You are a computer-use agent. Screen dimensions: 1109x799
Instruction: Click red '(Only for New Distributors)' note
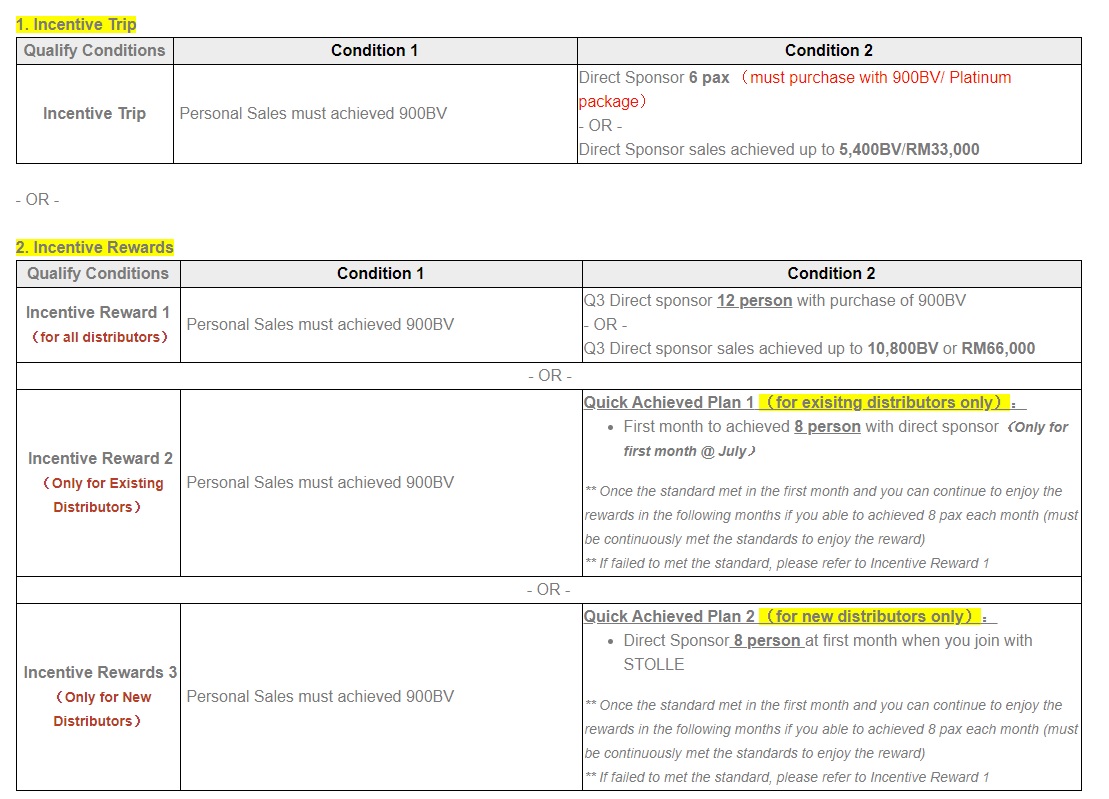tap(102, 708)
